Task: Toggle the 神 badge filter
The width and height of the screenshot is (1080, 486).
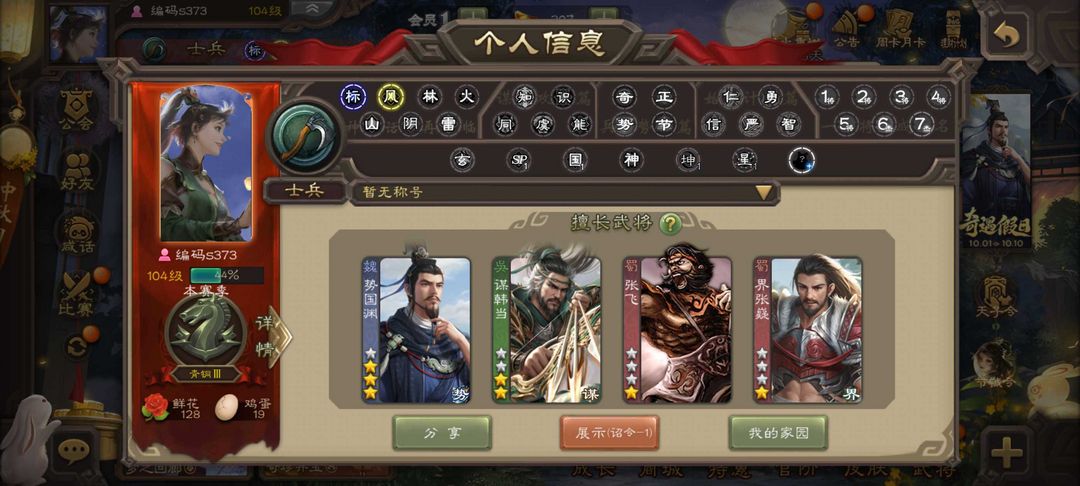Action: pos(631,160)
